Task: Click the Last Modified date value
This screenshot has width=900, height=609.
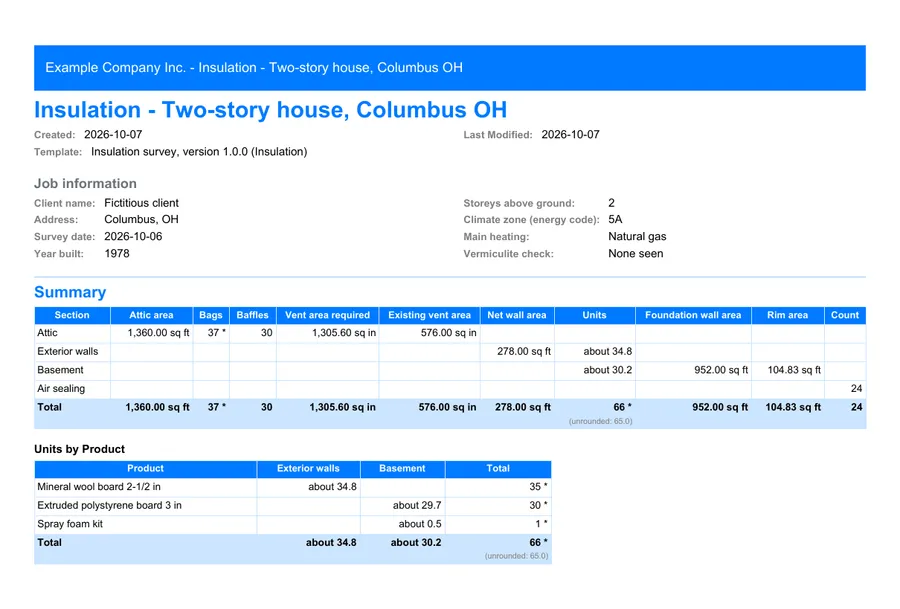Action: click(571, 135)
